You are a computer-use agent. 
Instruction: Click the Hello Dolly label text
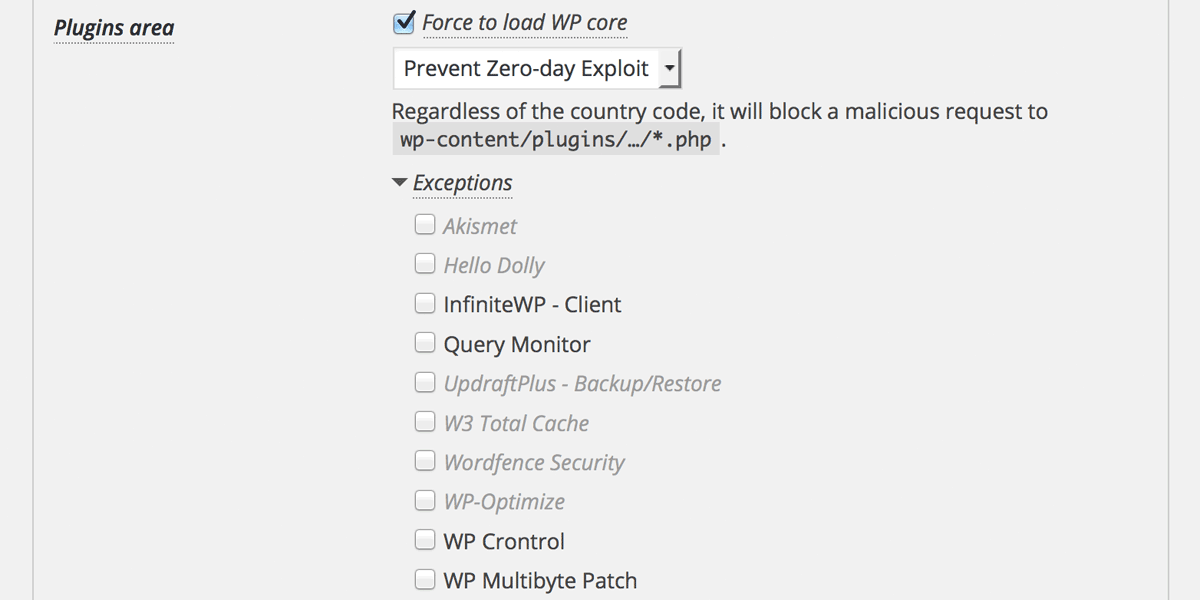click(x=494, y=265)
